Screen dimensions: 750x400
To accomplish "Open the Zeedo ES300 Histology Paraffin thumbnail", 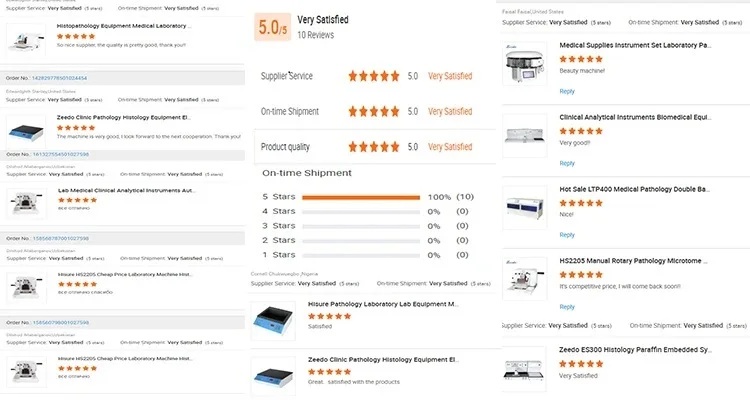I will pos(527,365).
